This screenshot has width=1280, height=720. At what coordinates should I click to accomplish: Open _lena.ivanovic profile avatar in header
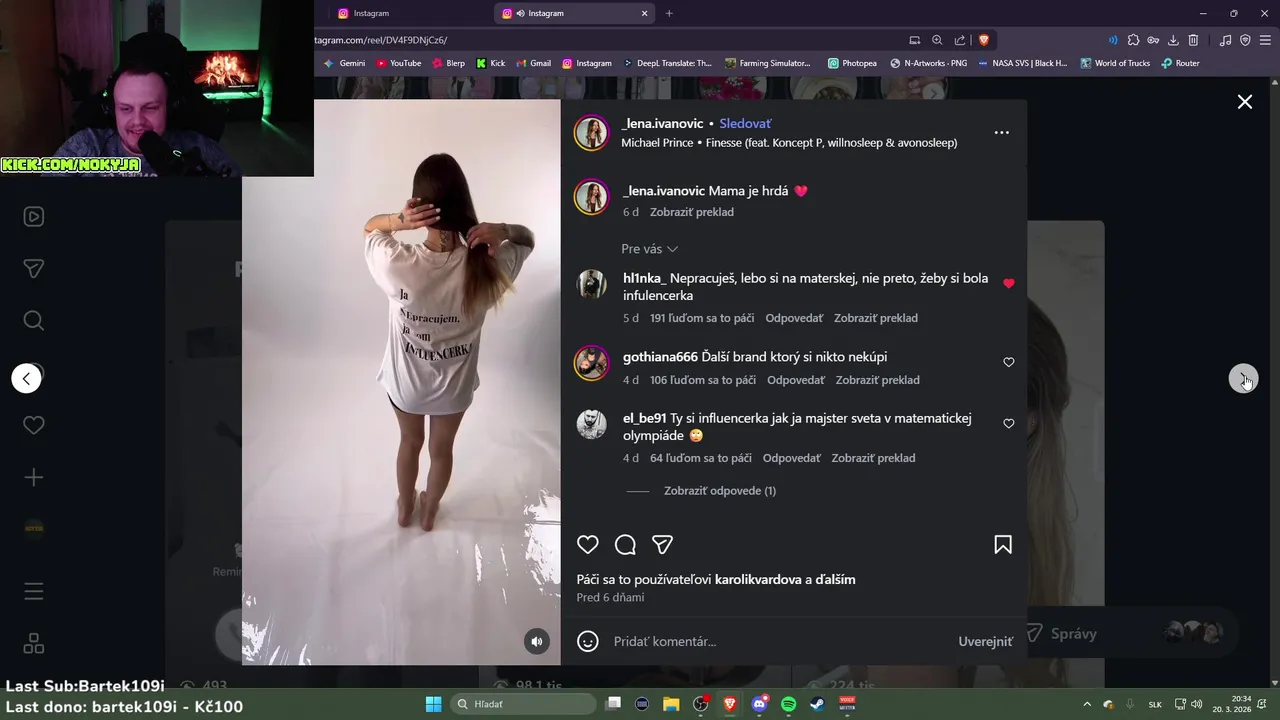pos(591,133)
